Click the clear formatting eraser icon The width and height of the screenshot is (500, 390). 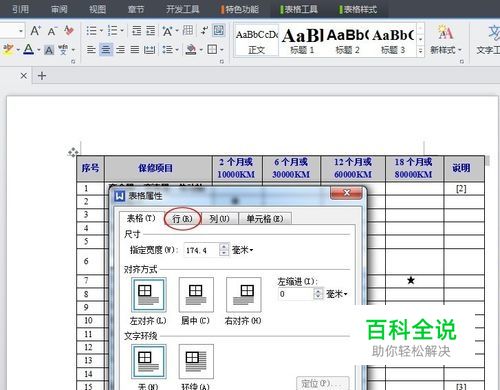[69, 31]
